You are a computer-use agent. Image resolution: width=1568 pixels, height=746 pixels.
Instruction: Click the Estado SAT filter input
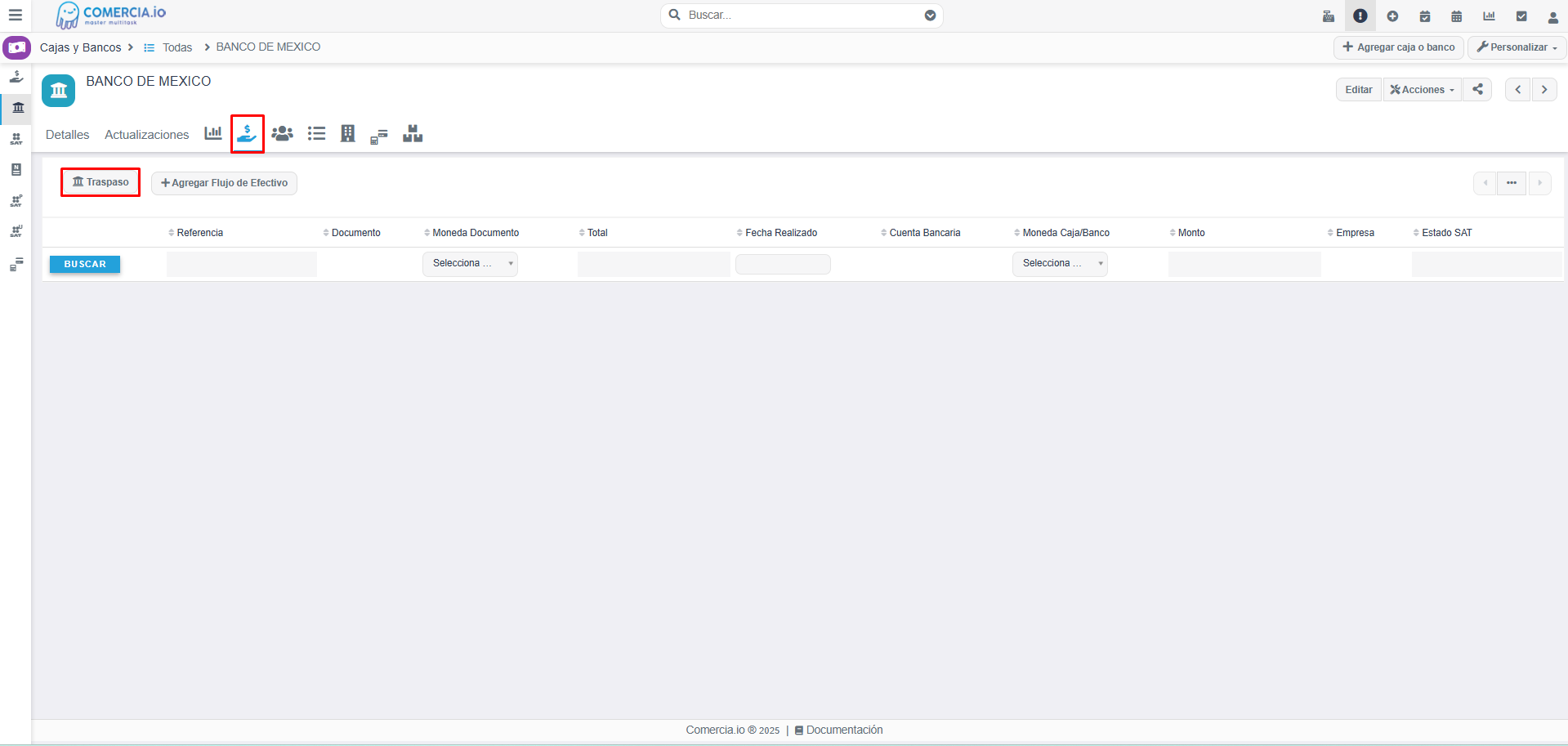point(1487,264)
